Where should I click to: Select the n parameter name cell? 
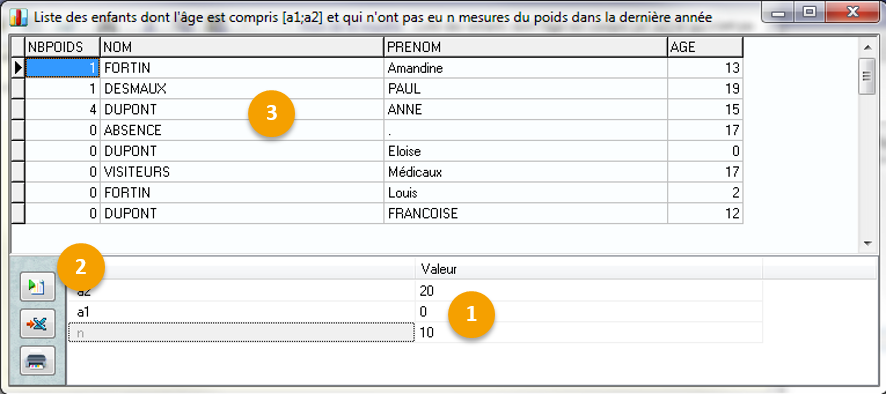[x=241, y=332]
